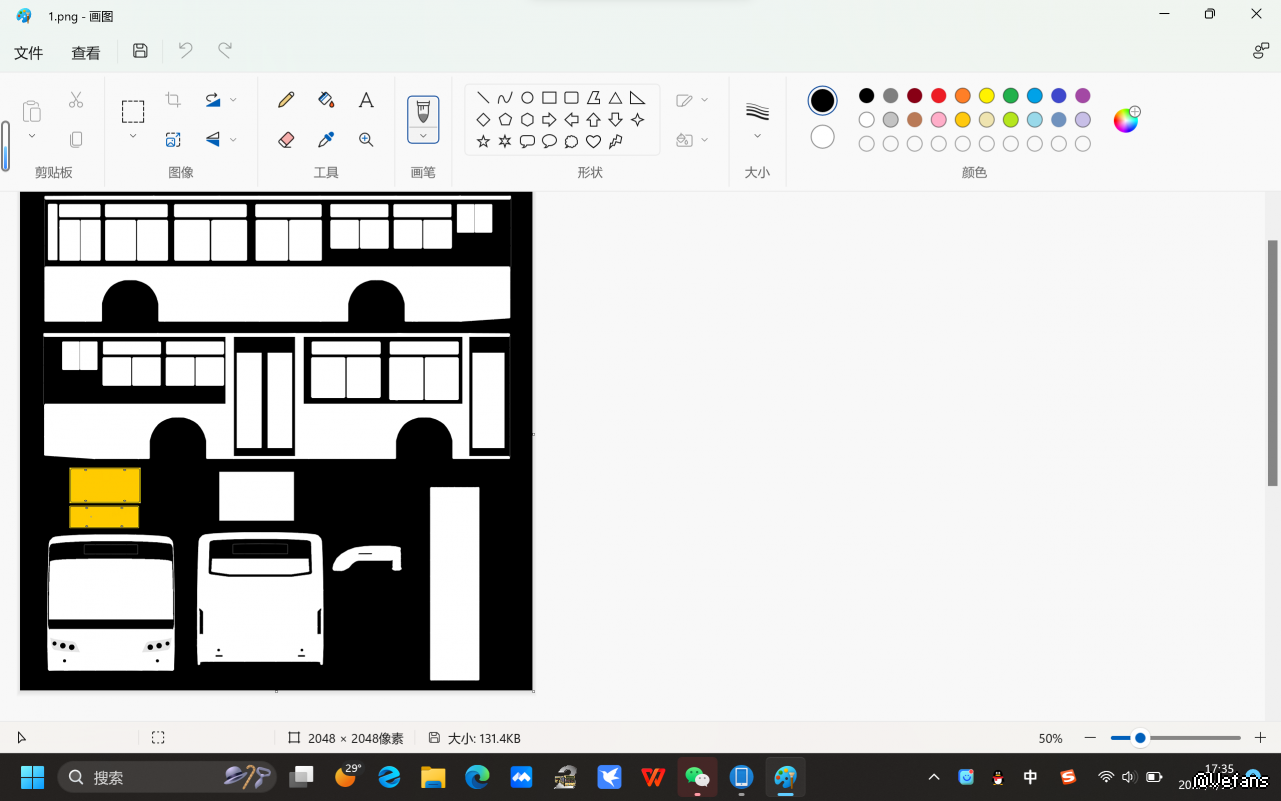
Task: Select the black Color 1 circle
Action: 822,100
